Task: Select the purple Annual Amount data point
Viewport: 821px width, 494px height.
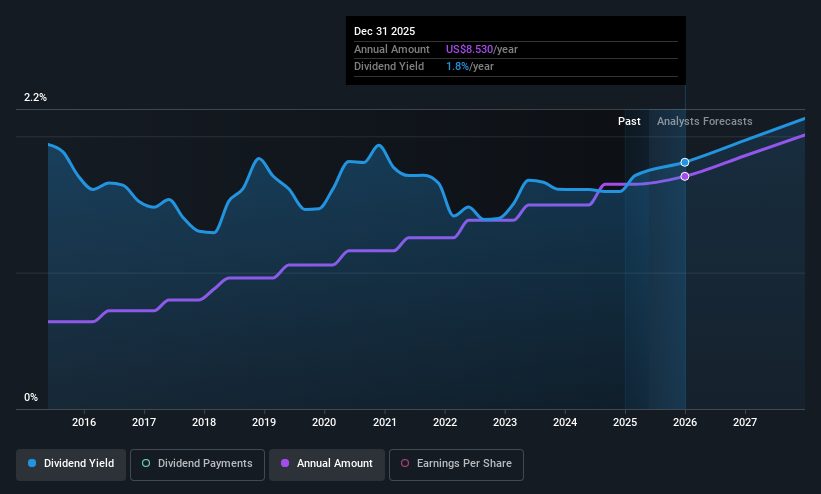Action: [x=685, y=177]
